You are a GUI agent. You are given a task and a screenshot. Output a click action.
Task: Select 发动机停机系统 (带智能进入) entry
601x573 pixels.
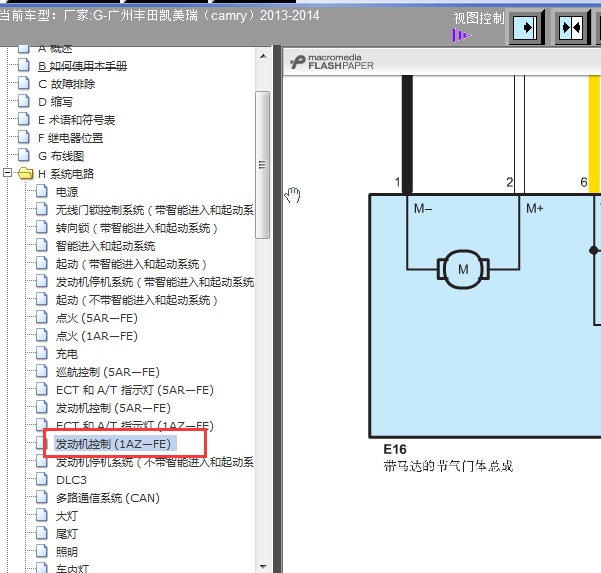click(x=154, y=282)
